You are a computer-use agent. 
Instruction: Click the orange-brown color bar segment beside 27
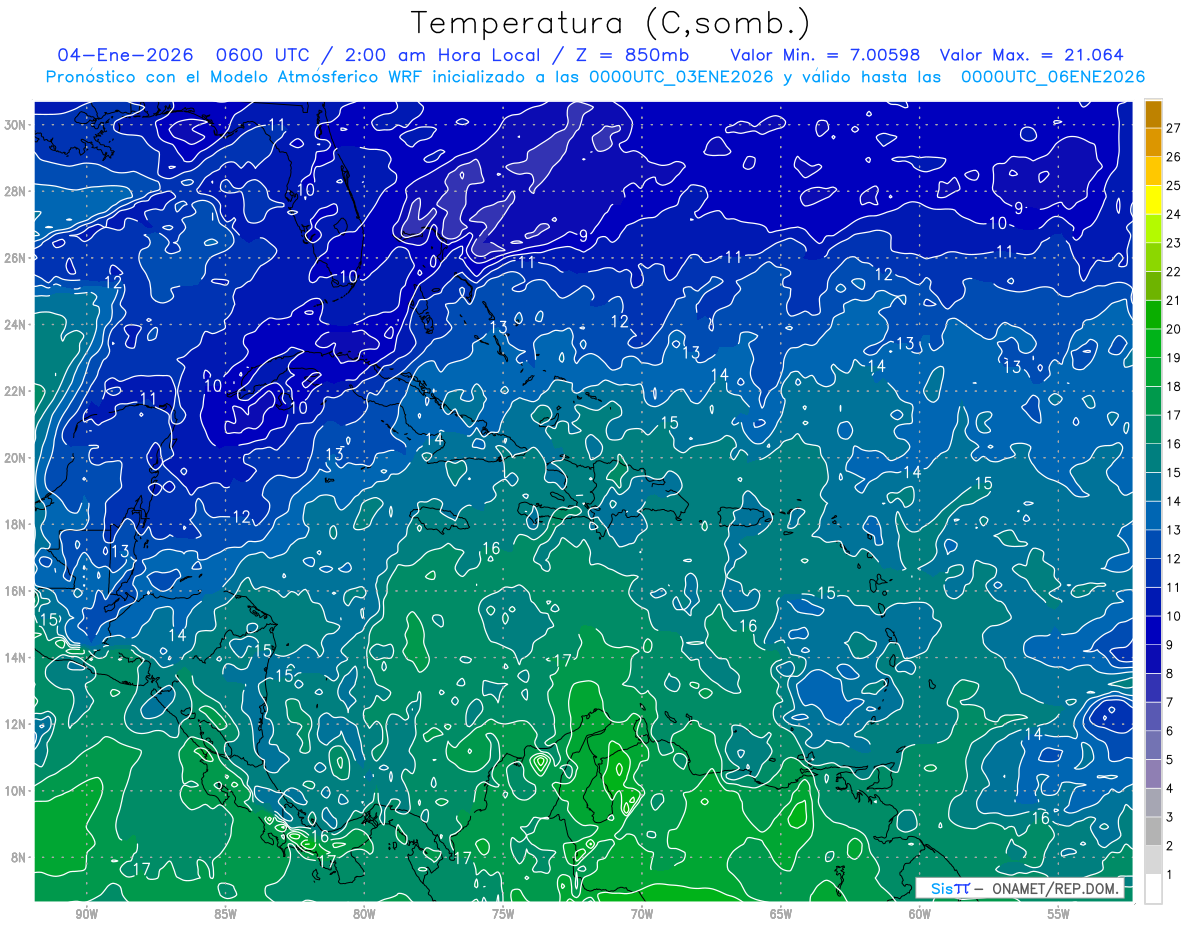(x=1153, y=113)
